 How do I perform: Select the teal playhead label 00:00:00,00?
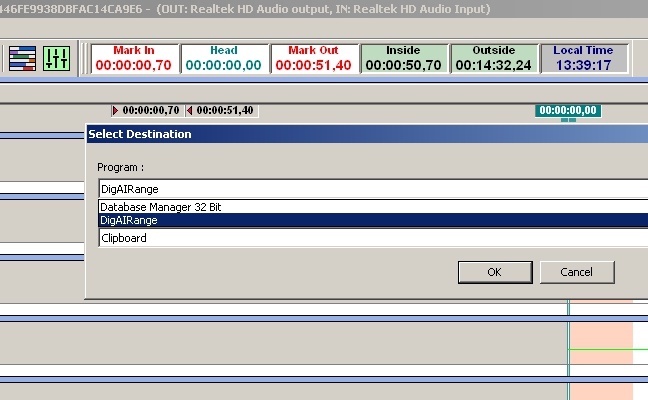click(x=568, y=110)
